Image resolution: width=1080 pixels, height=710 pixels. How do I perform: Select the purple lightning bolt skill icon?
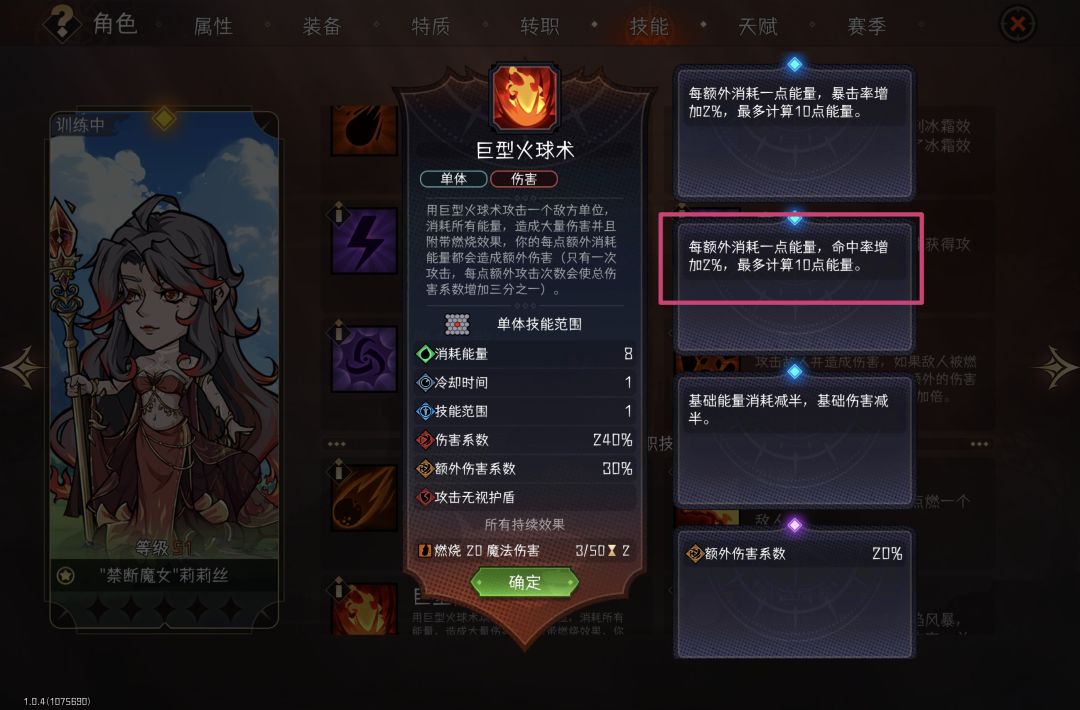[364, 241]
